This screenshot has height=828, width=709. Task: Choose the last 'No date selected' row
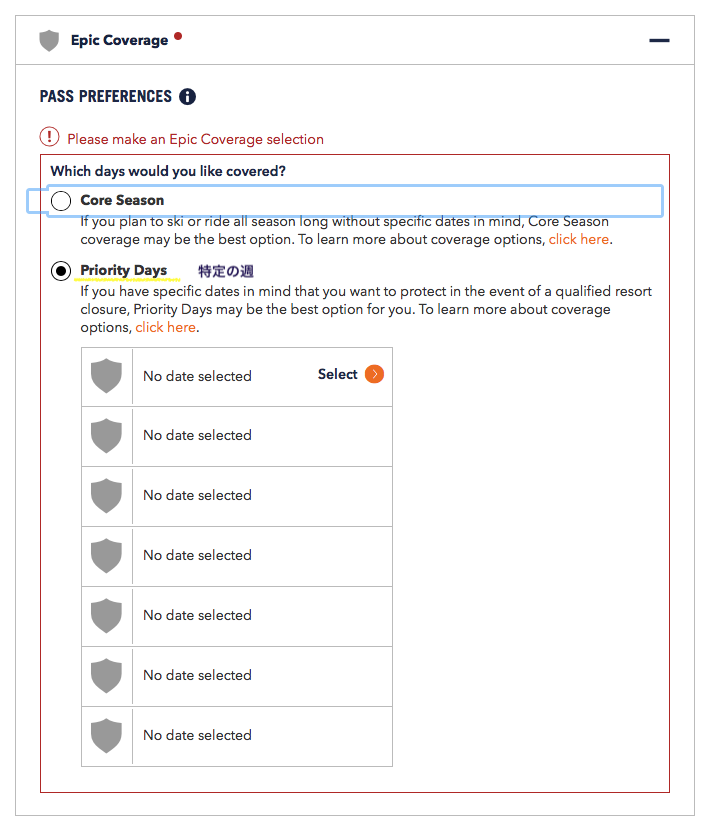(197, 736)
